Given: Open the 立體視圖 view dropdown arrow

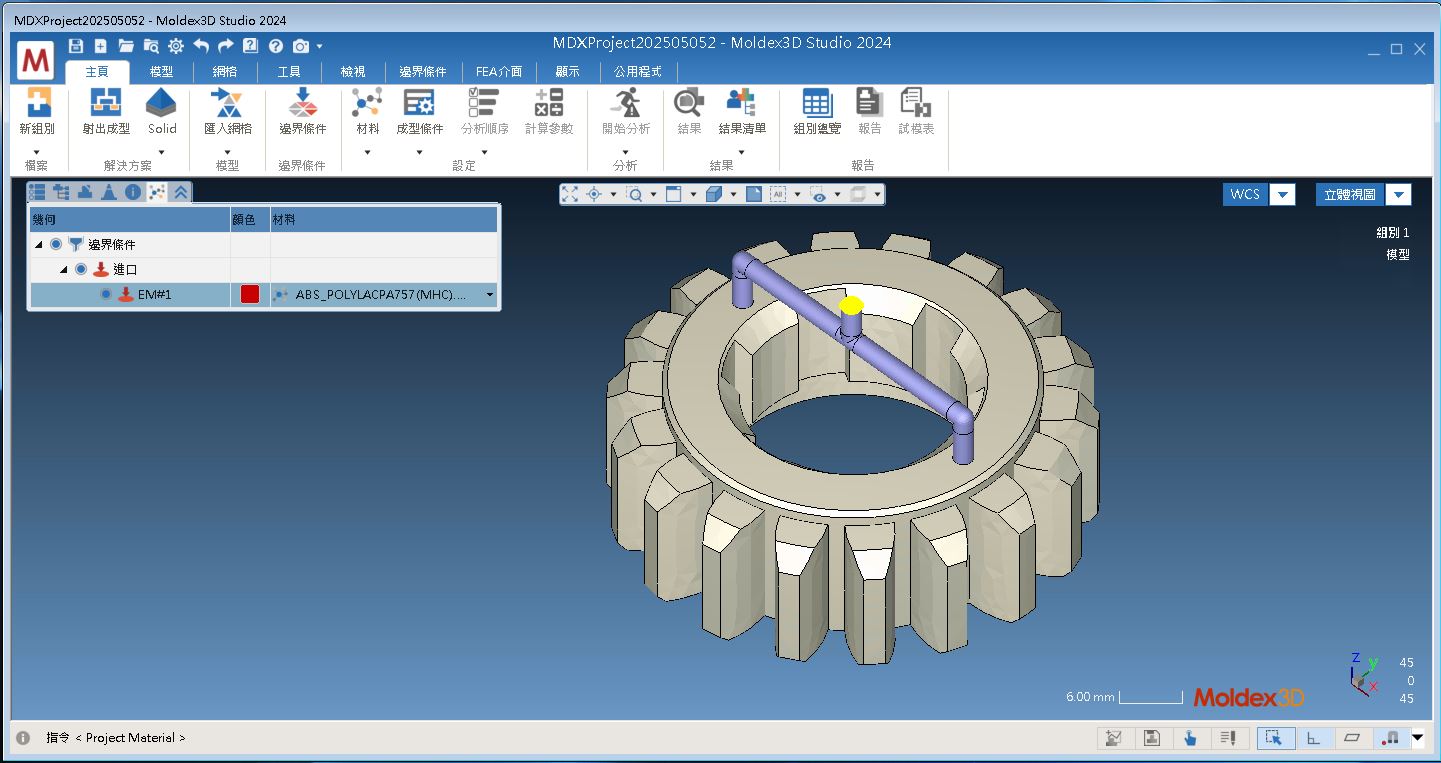Looking at the screenshot, I should coord(1399,194).
